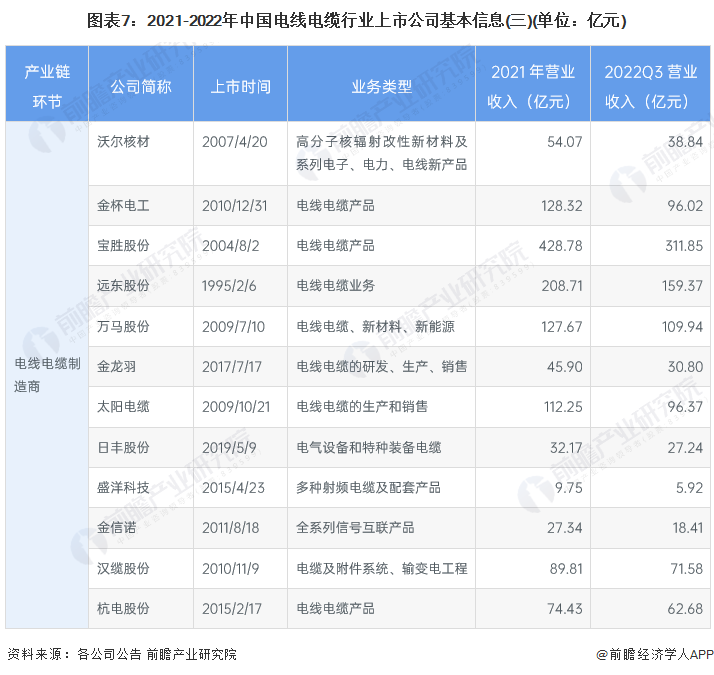Click company name 杭电股份
Screen dimensions: 714x675
click(123, 608)
